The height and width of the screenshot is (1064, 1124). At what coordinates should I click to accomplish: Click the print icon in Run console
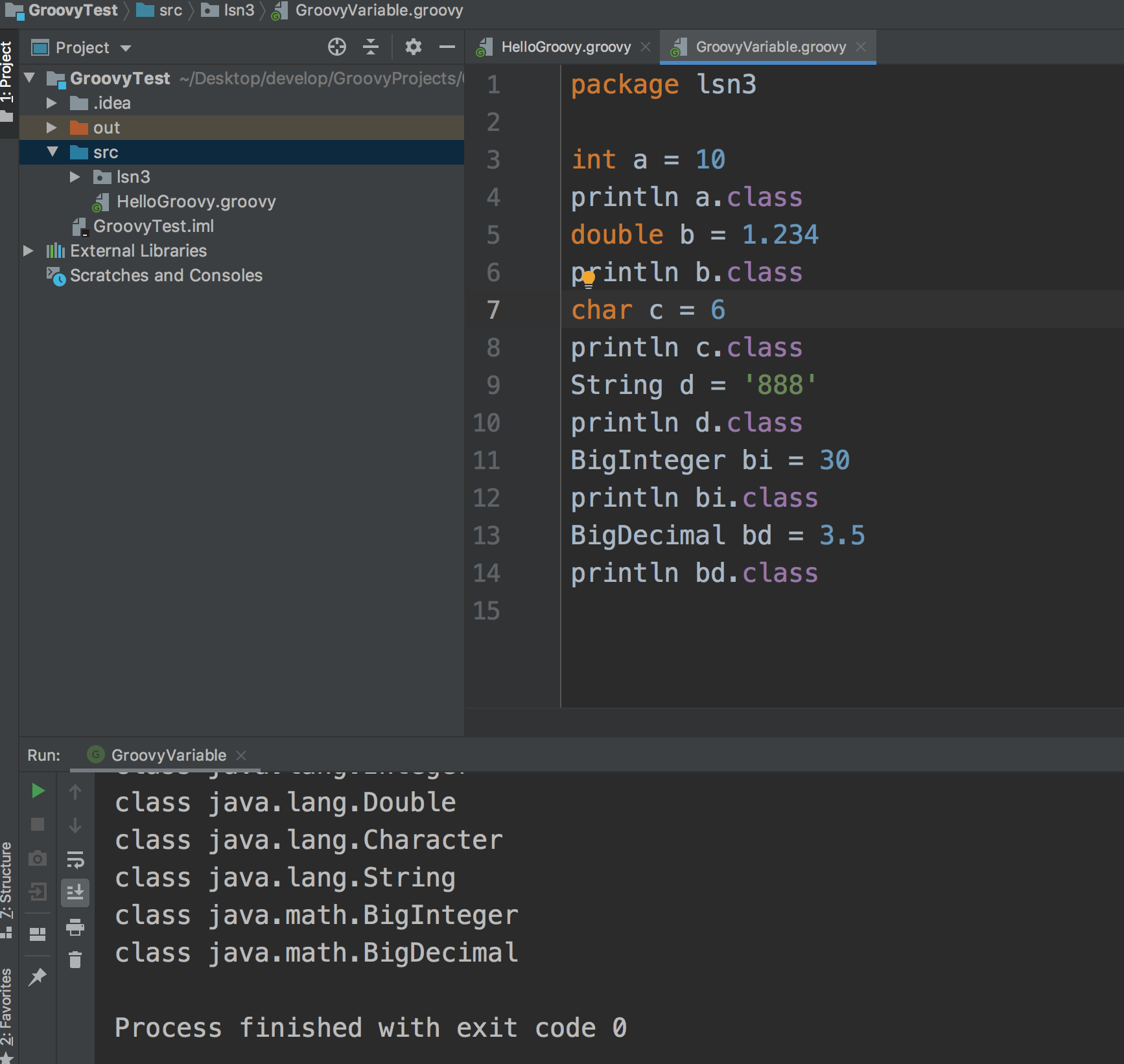tap(75, 927)
